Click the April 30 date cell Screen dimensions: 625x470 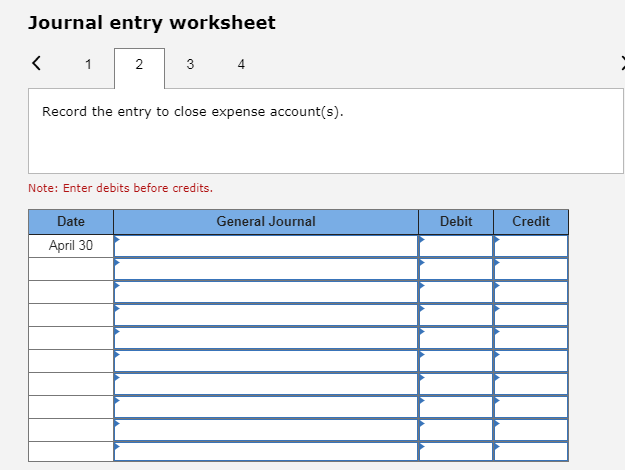coord(71,246)
